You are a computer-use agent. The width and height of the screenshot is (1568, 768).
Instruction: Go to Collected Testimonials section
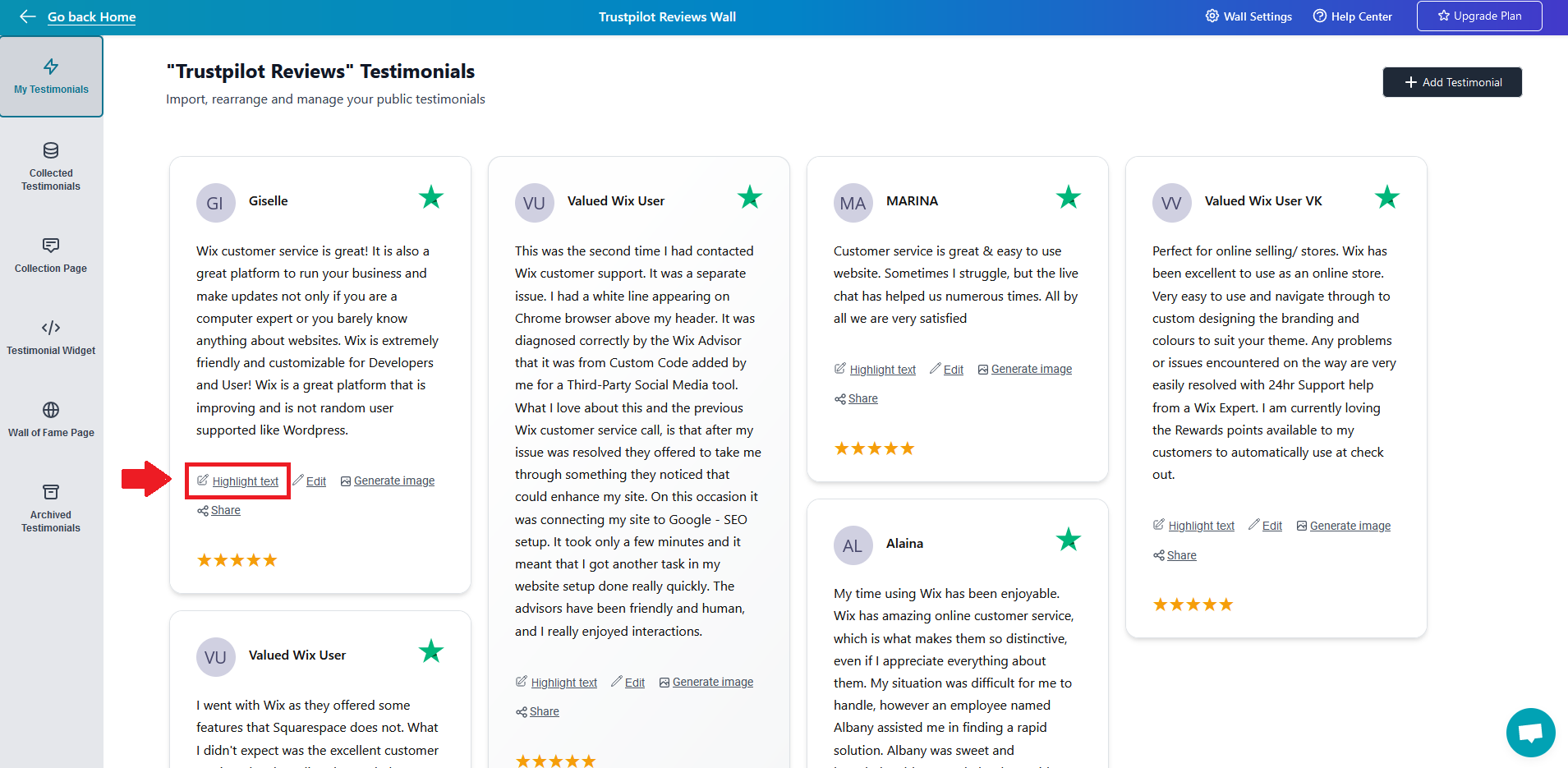(51, 167)
